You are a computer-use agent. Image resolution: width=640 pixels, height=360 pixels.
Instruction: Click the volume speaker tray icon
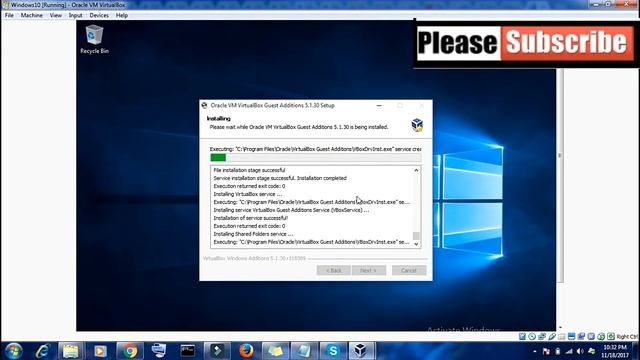[x=580, y=351]
